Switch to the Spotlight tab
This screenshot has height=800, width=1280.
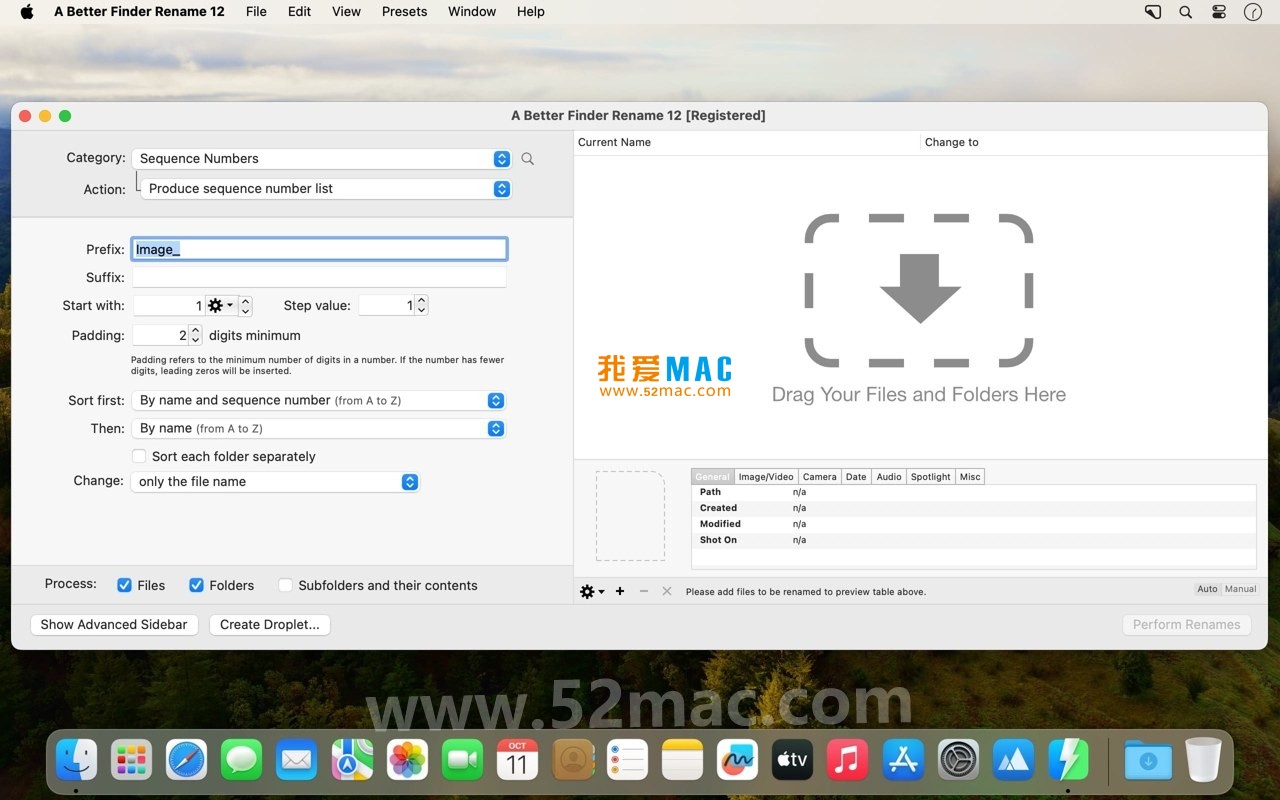pos(930,477)
